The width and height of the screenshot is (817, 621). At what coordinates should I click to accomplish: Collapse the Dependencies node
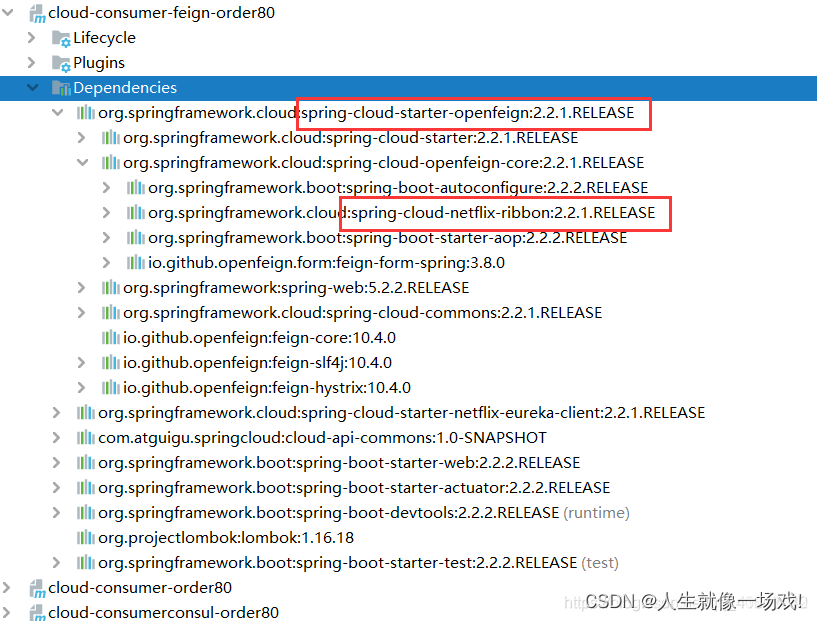(32, 88)
